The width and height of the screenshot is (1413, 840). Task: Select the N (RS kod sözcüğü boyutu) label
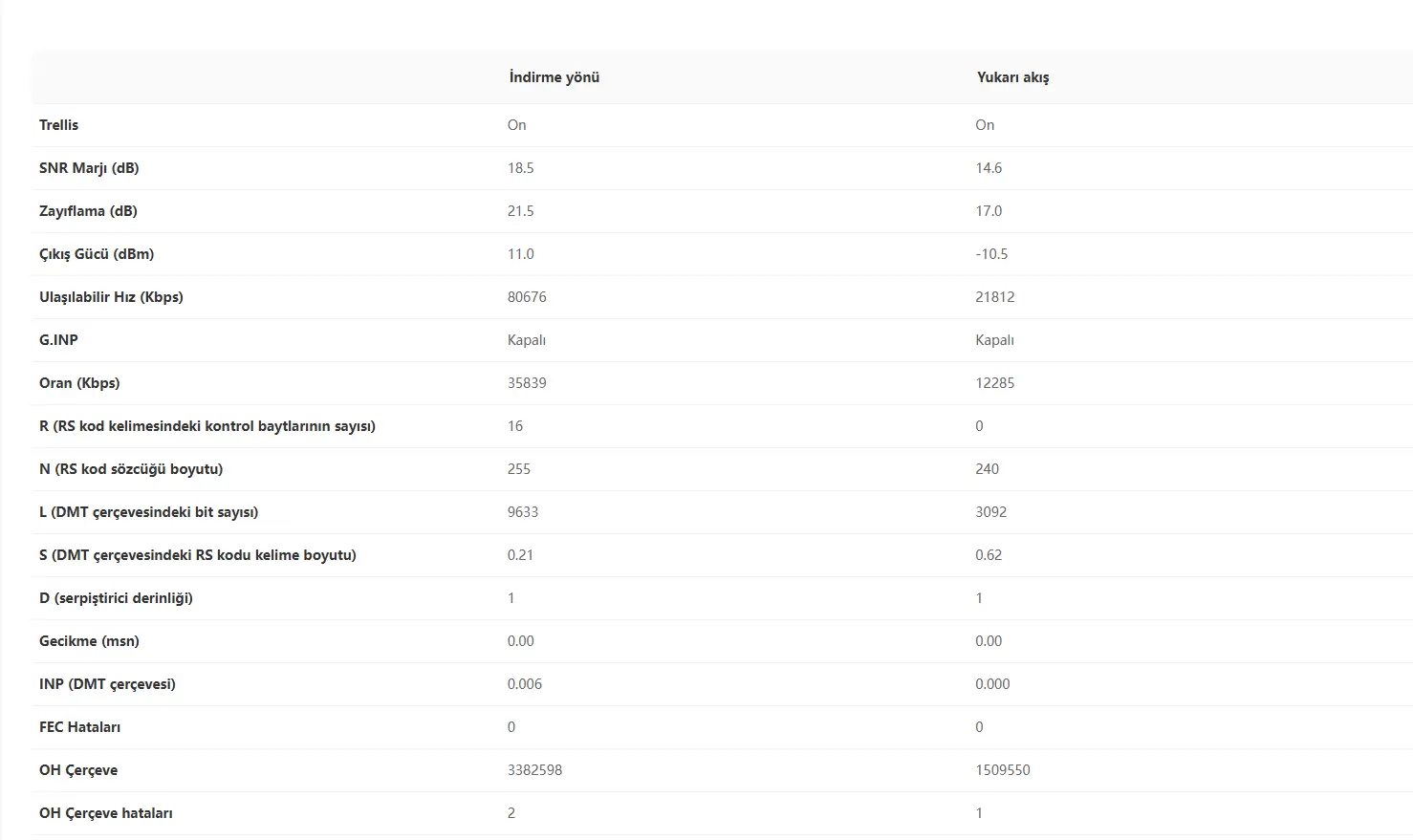(x=131, y=469)
